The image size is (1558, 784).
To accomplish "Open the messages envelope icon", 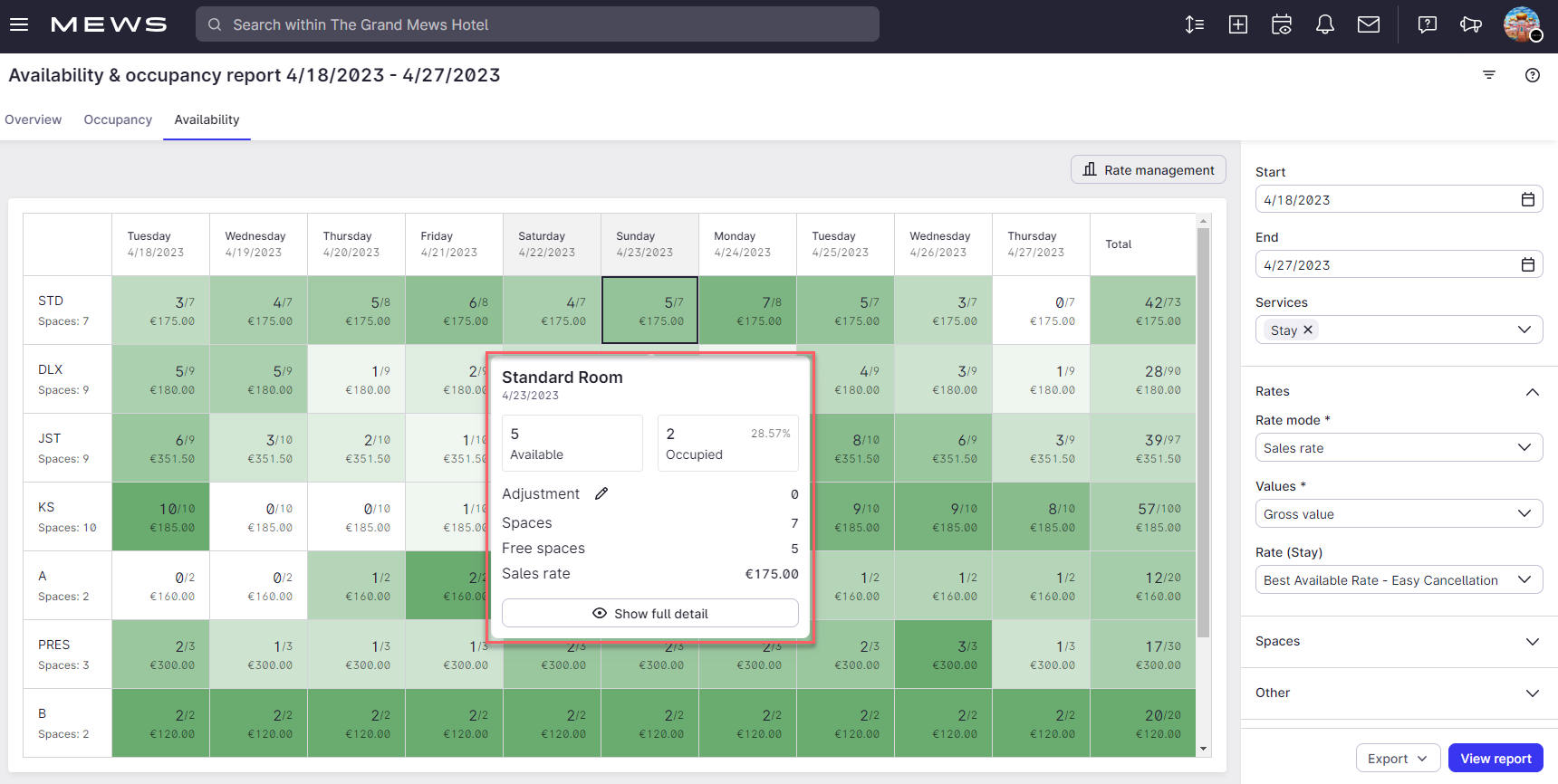I will [1368, 24].
